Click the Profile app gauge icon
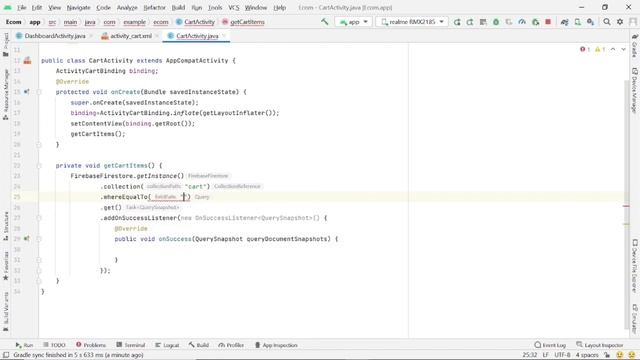The height and width of the screenshot is (360, 640). 522,22
